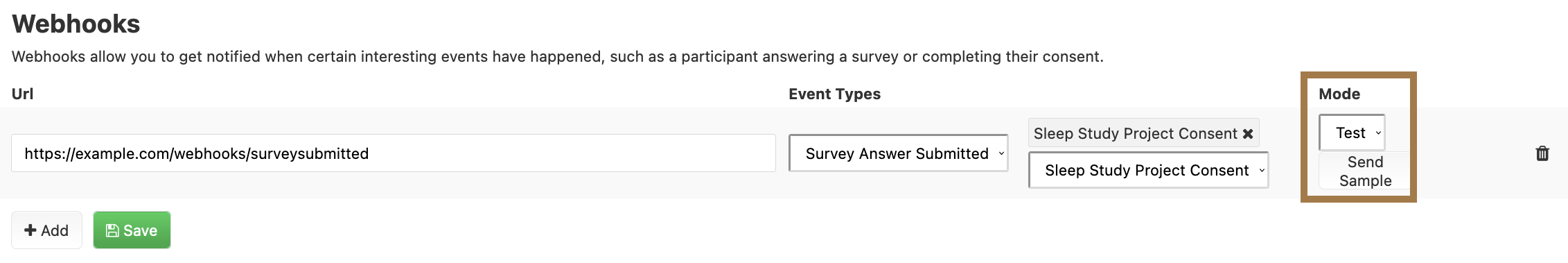Focus the webhook Url input field
Image resolution: width=1568 pixels, height=263 pixels.
coord(394,153)
